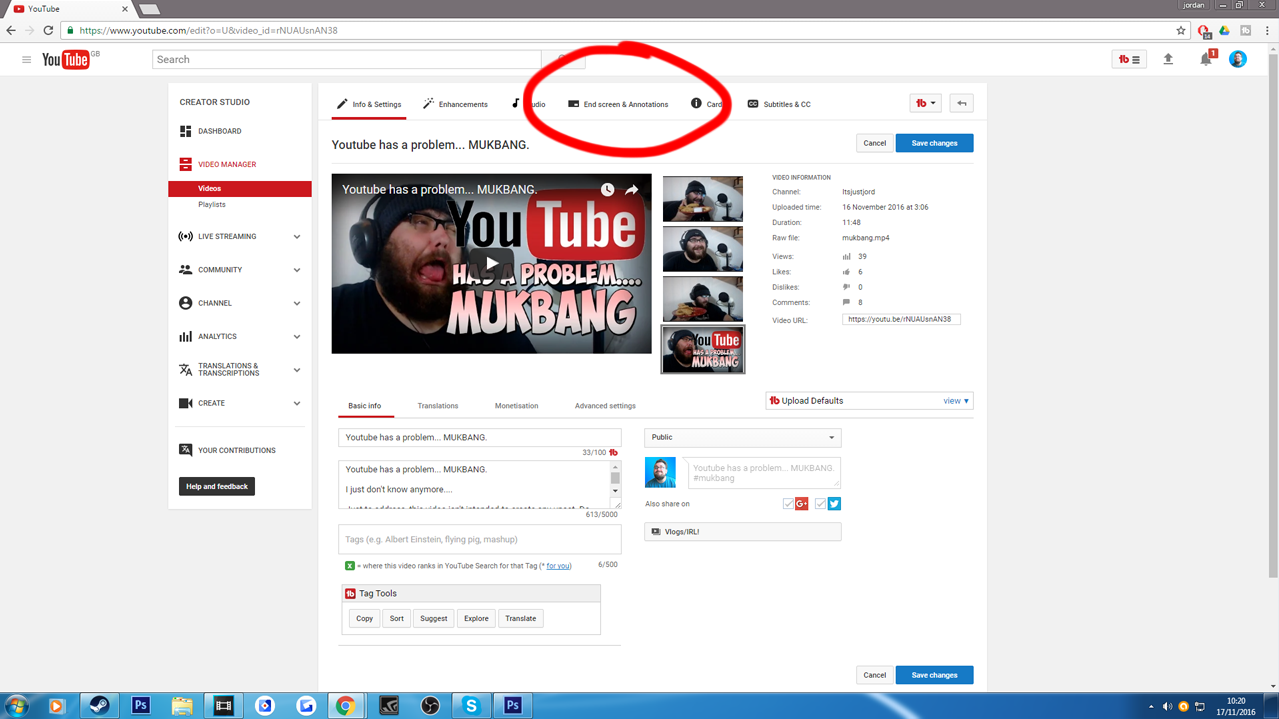Click the back arrow button beside TubeBuddy menu

click(961, 103)
